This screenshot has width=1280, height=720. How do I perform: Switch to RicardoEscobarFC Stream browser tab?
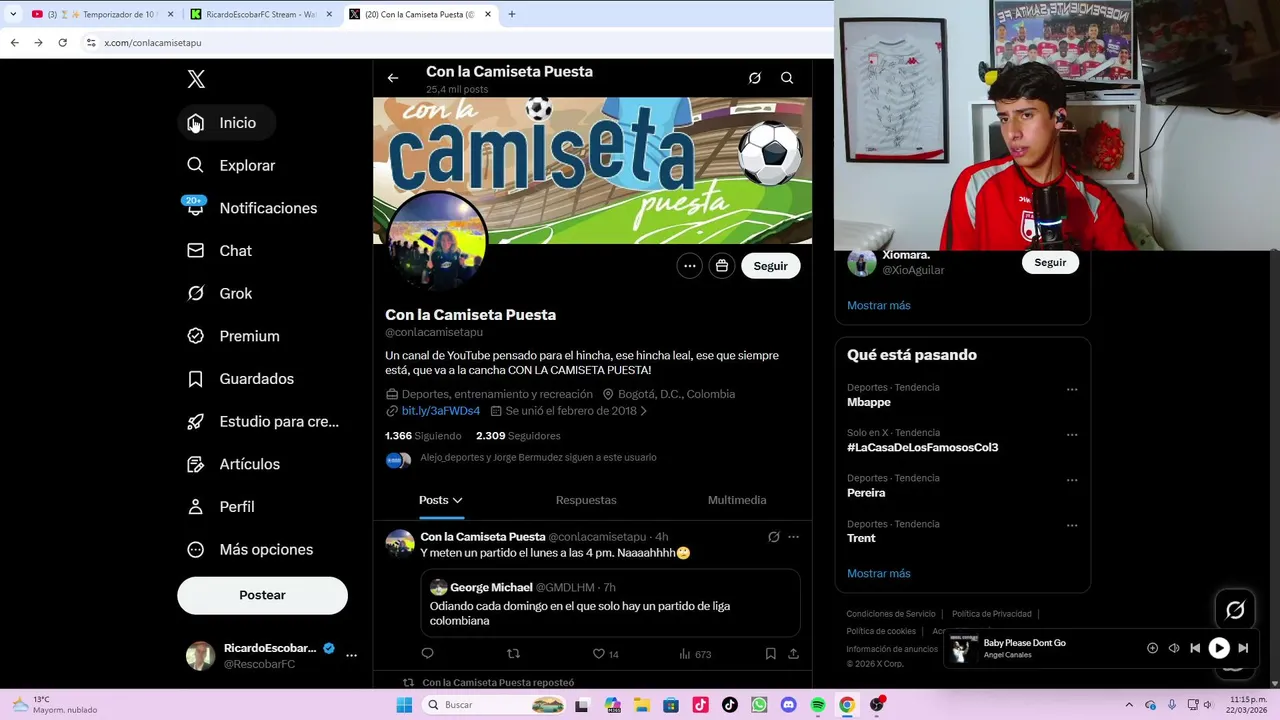tap(261, 14)
